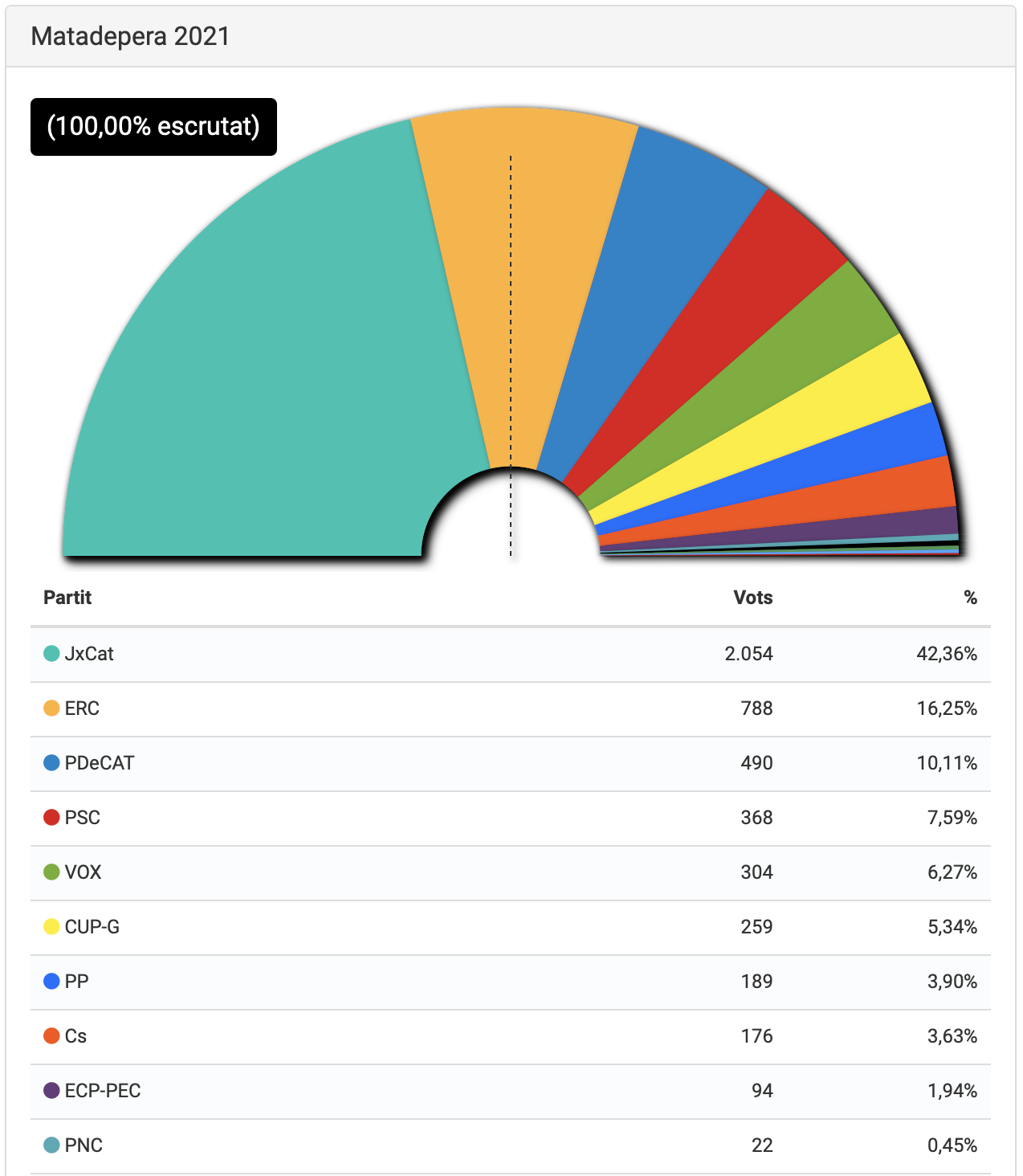Click the percentage column header
The width and height of the screenshot is (1023, 1176).
click(970, 598)
